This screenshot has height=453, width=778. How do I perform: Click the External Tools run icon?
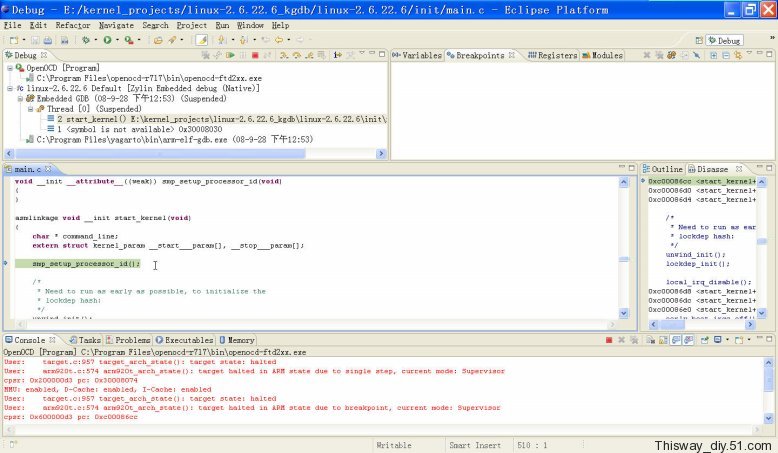(129, 40)
